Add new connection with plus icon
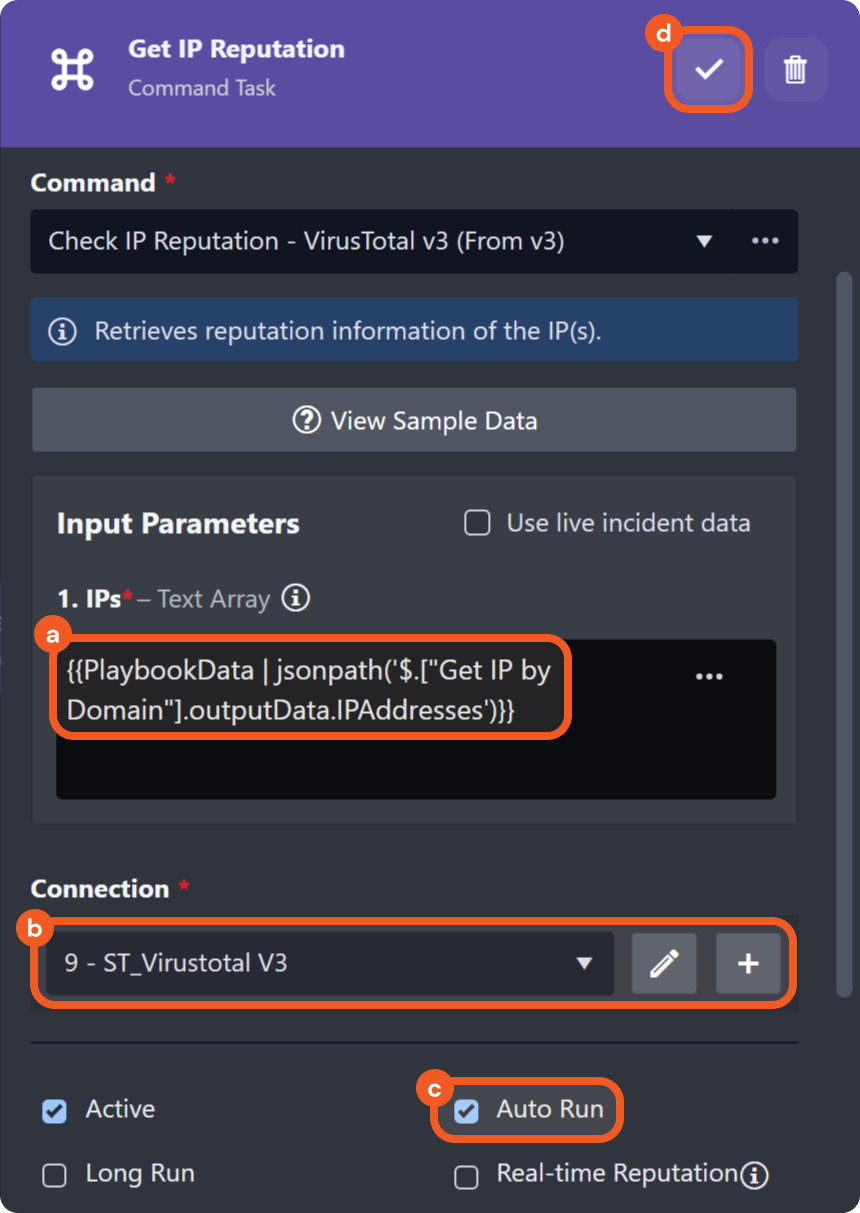Viewport: 860px width, 1213px height. 748,963
